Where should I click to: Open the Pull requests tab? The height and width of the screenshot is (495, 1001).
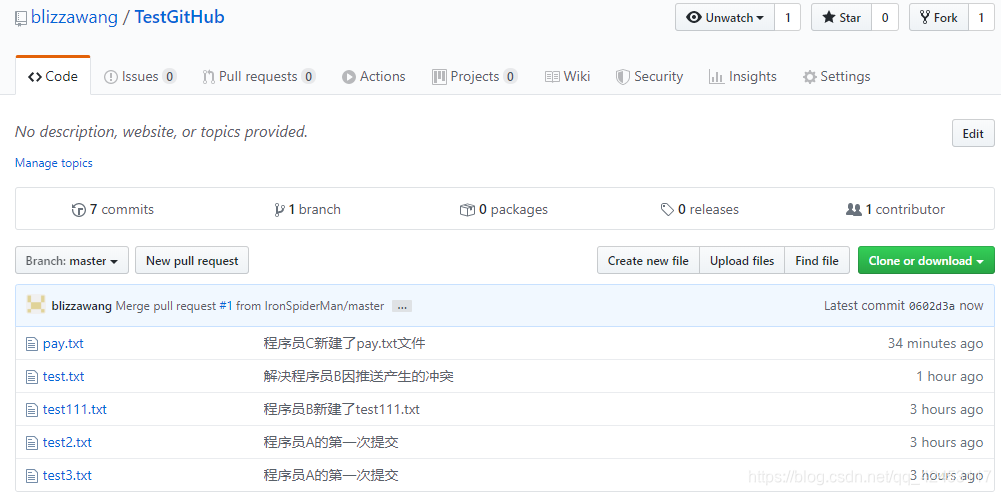point(259,77)
